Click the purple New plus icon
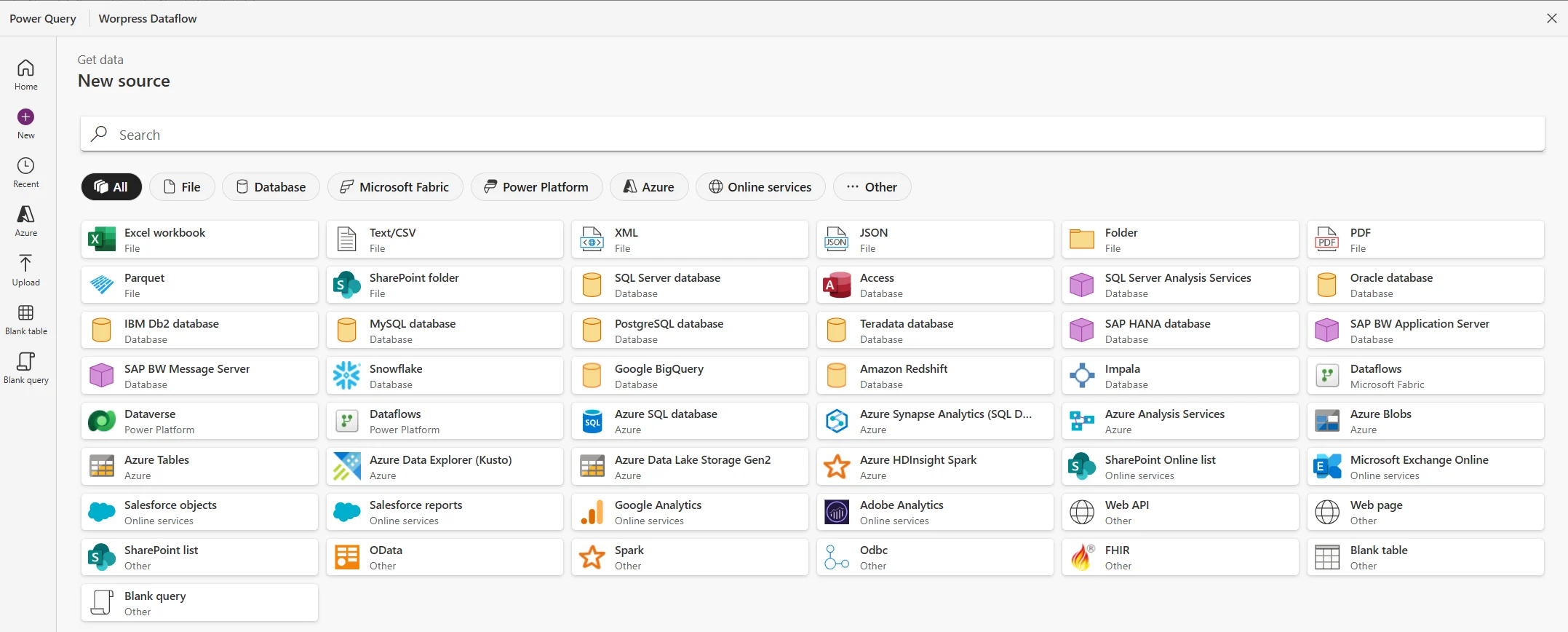 pyautogui.click(x=25, y=117)
